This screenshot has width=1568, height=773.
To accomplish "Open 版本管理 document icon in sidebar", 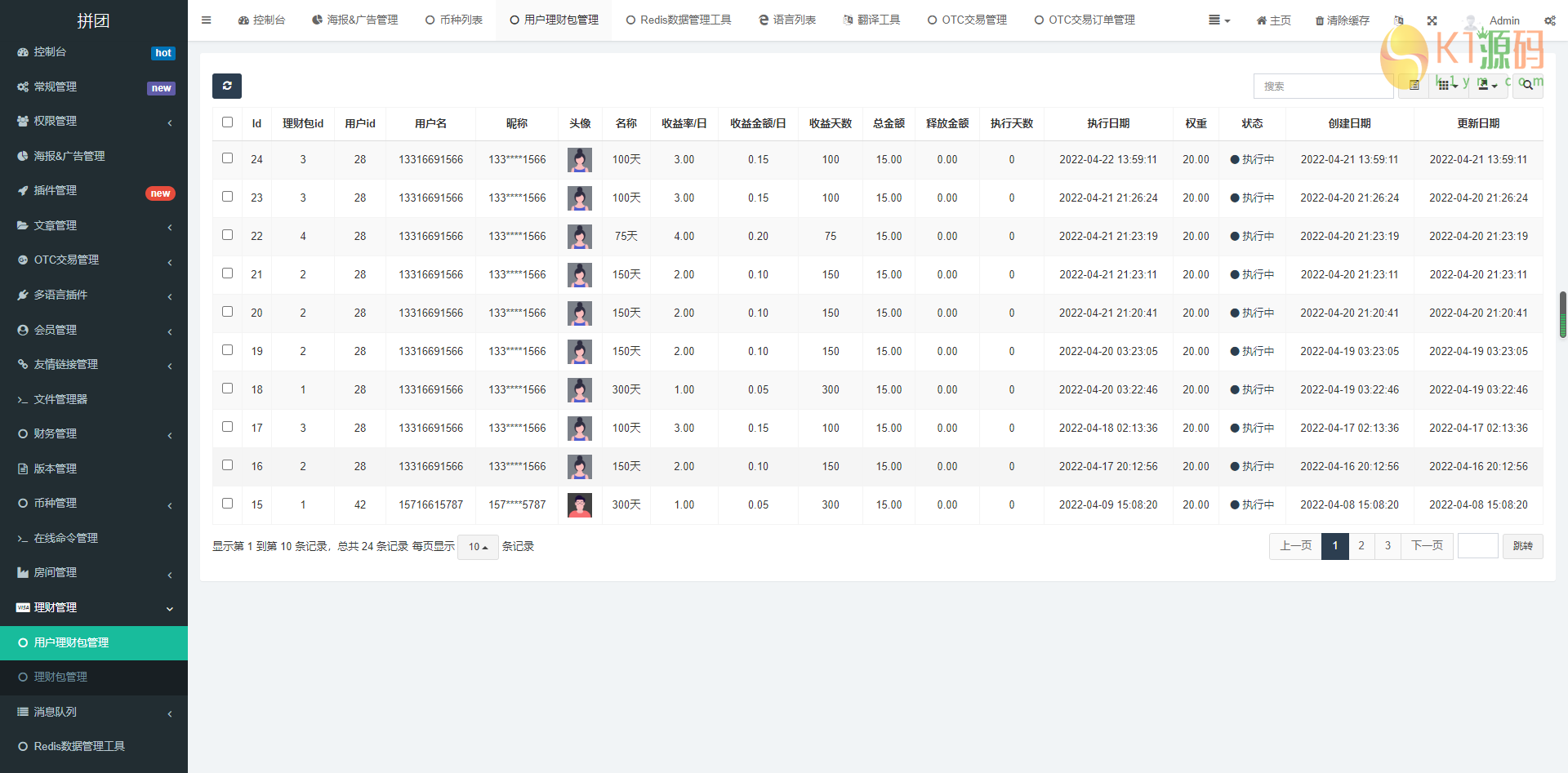I will tap(23, 469).
